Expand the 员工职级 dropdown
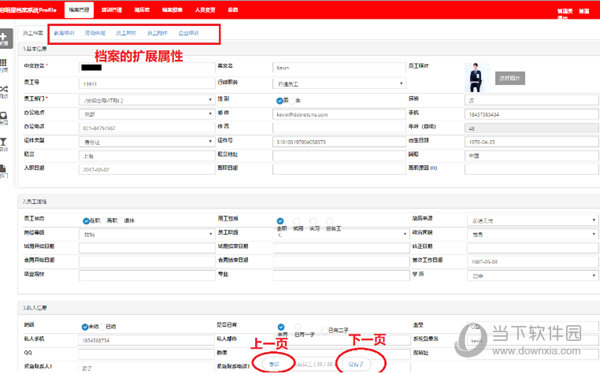This screenshot has width=600, height=374. pos(341,234)
